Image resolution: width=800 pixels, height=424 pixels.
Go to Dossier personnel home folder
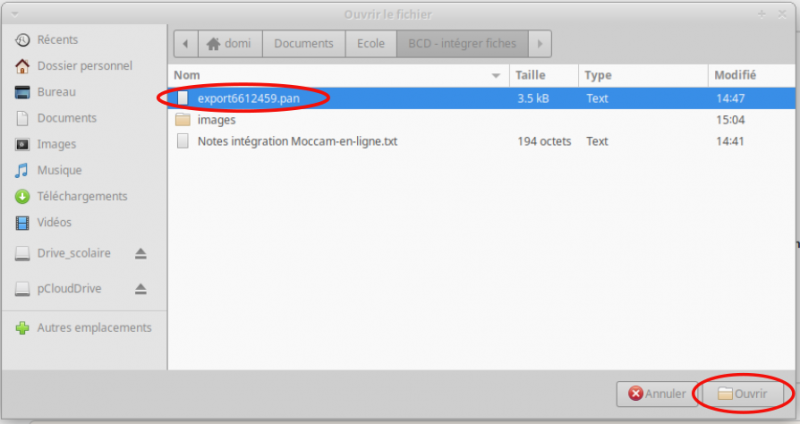[x=84, y=66]
